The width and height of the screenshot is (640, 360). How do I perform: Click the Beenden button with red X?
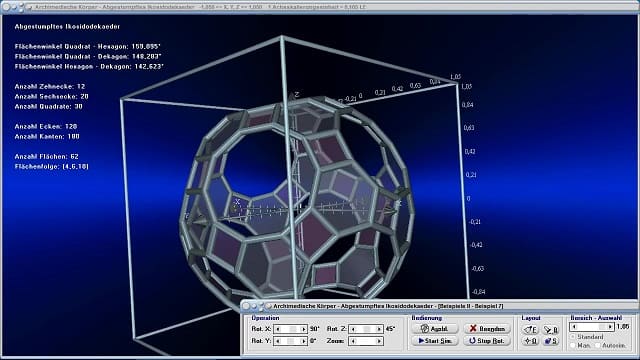coord(487,329)
